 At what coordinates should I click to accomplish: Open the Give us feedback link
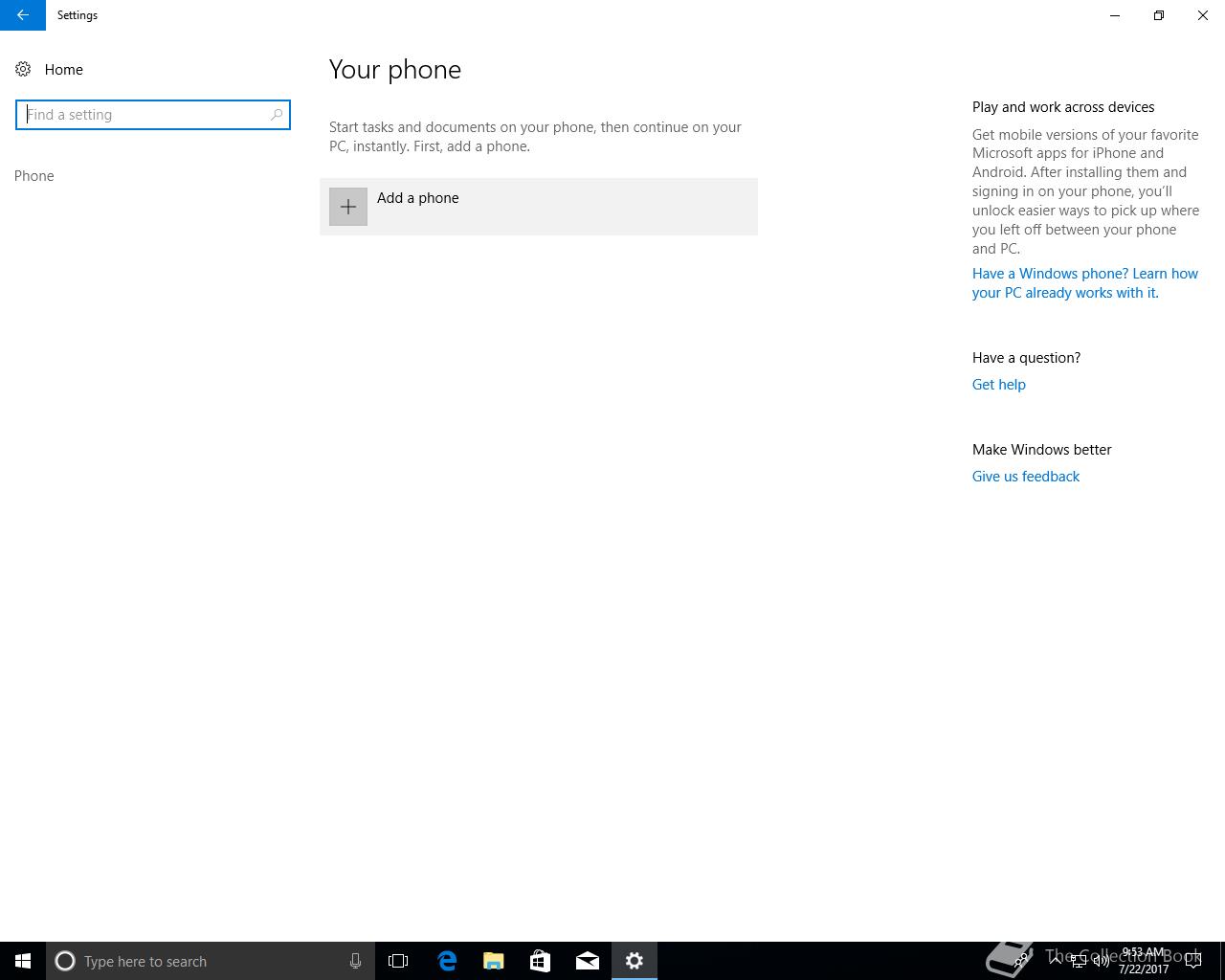1025,477
